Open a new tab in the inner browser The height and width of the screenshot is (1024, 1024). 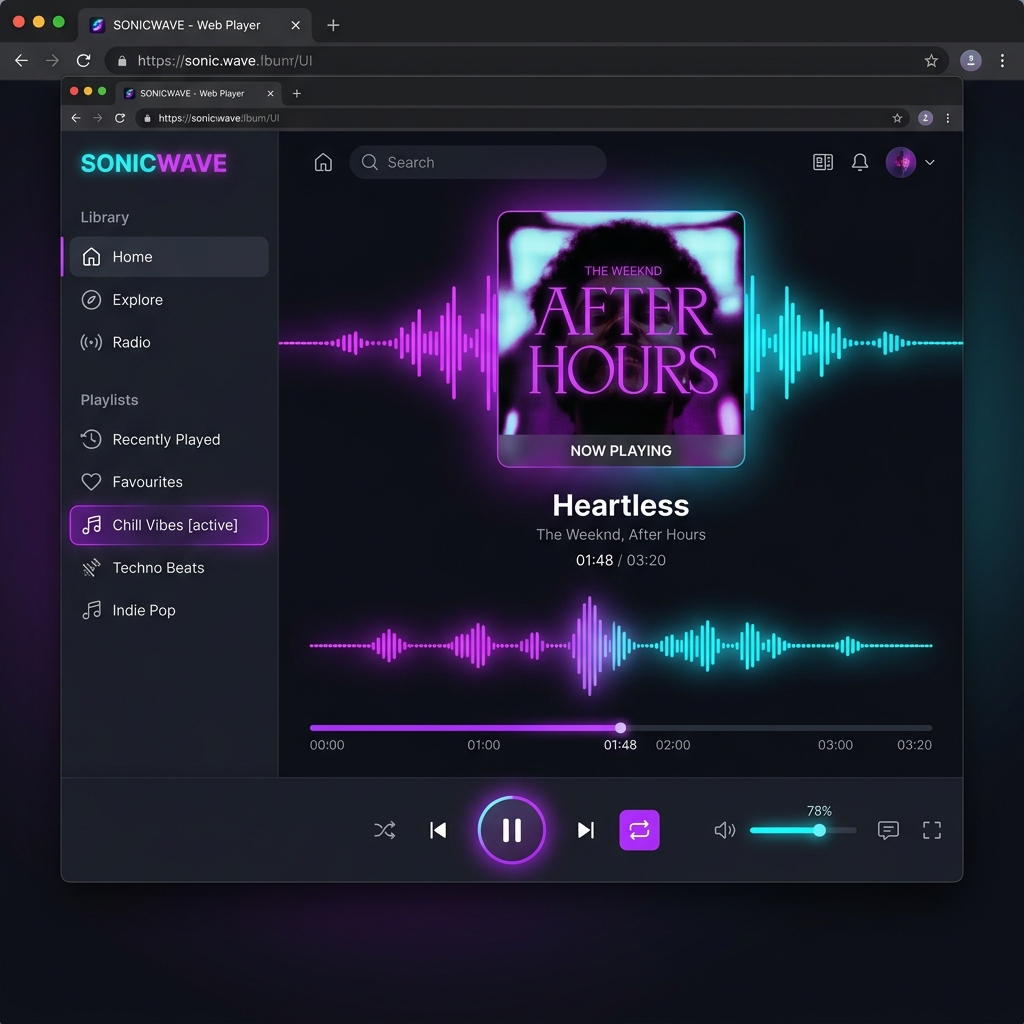click(x=296, y=93)
